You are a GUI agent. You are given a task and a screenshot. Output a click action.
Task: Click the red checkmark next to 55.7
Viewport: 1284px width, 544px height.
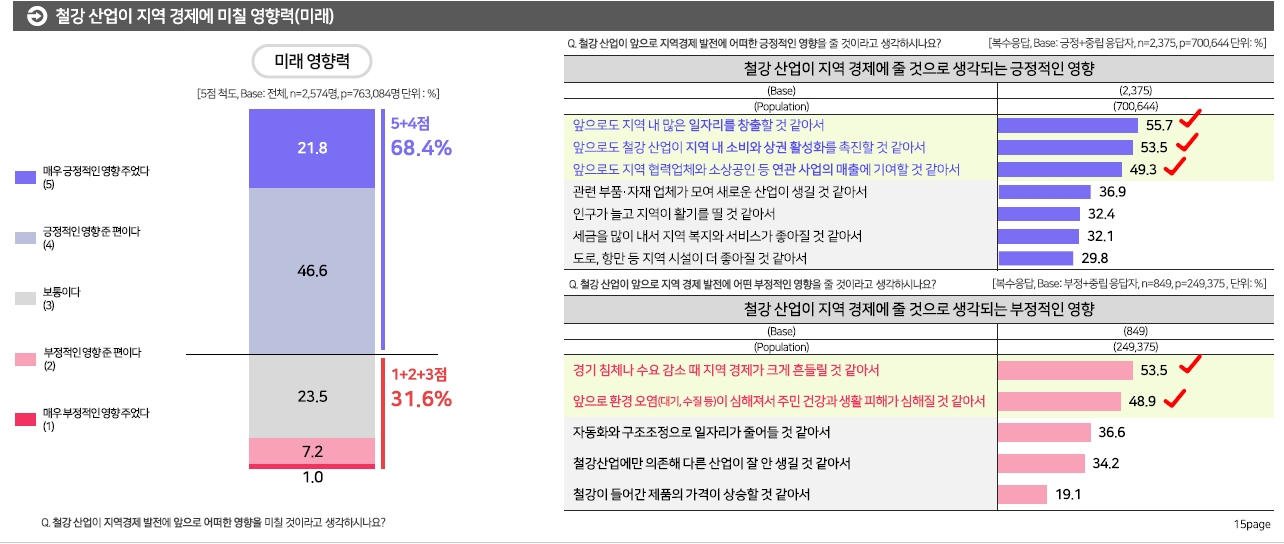[1189, 120]
